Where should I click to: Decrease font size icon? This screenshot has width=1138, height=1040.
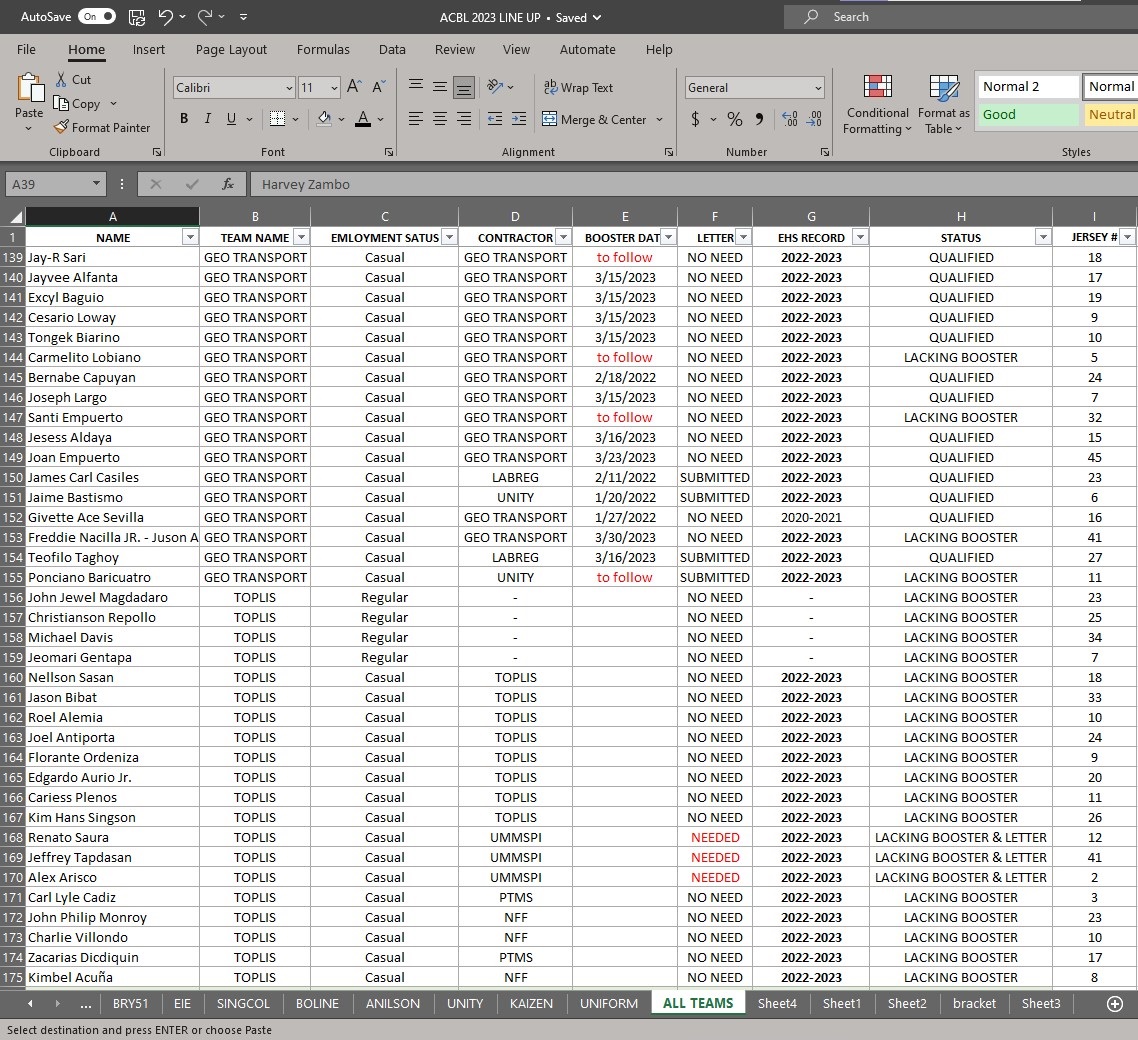click(x=379, y=87)
